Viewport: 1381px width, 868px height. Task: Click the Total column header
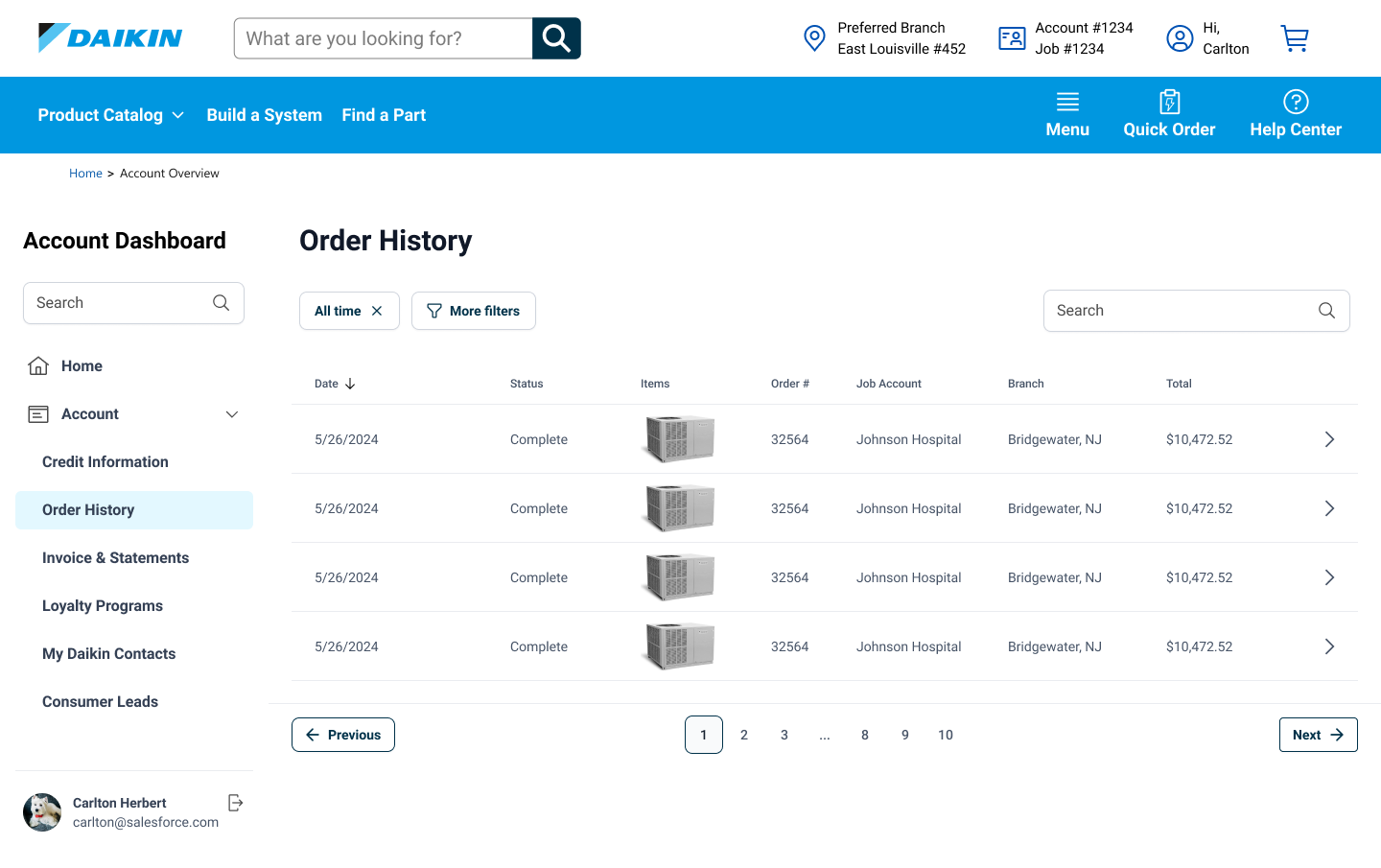[1179, 384]
